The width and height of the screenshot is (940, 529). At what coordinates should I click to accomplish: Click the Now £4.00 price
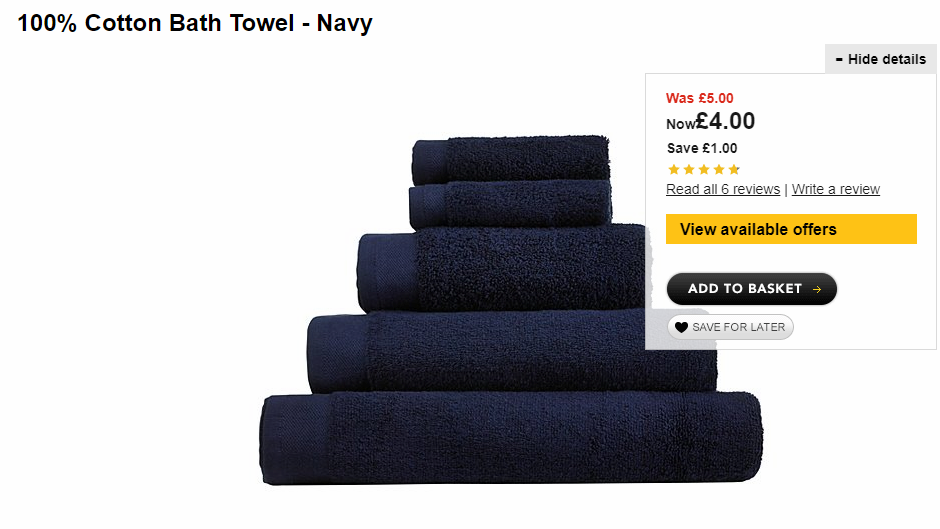(x=710, y=122)
